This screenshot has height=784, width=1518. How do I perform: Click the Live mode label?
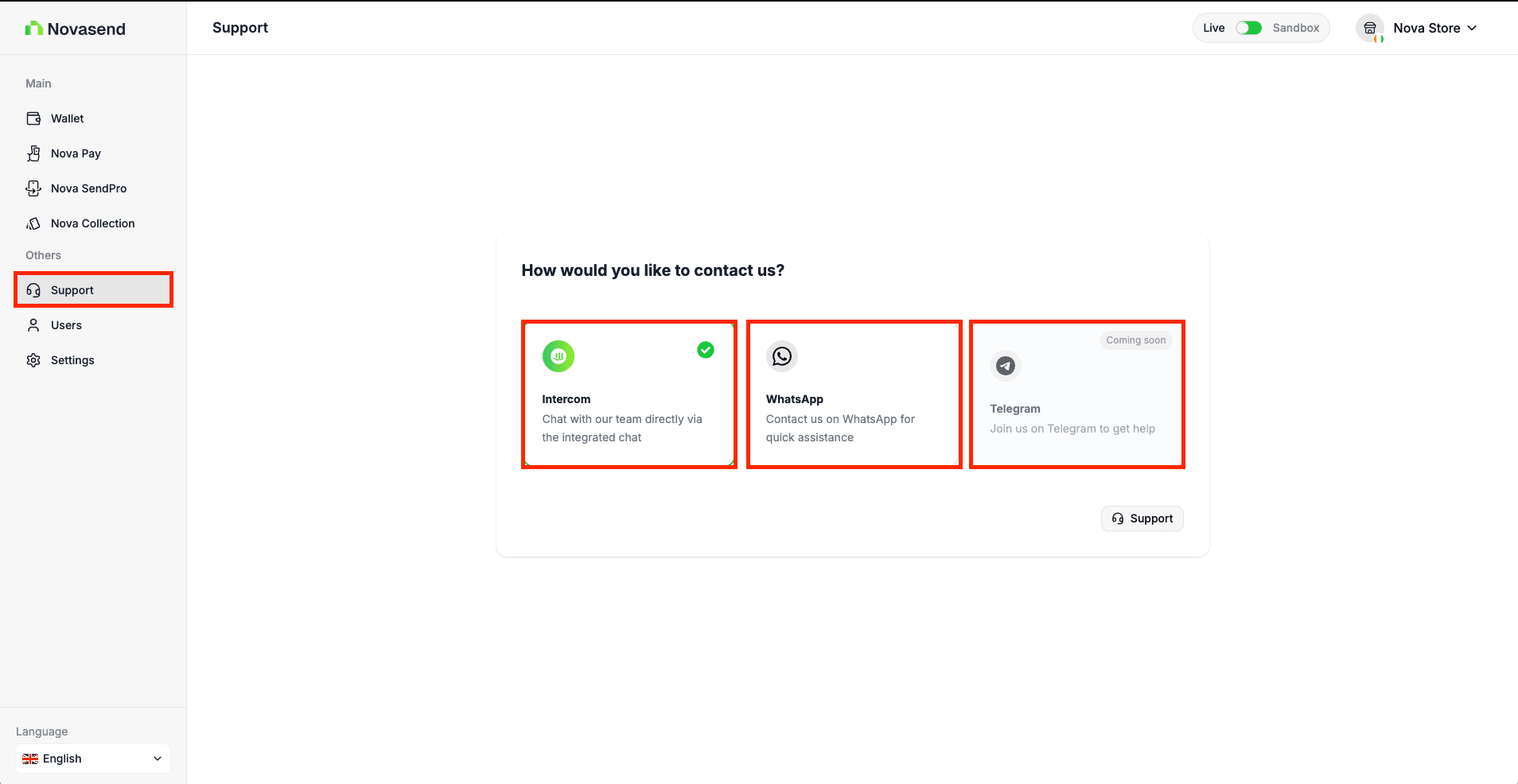[x=1214, y=28]
